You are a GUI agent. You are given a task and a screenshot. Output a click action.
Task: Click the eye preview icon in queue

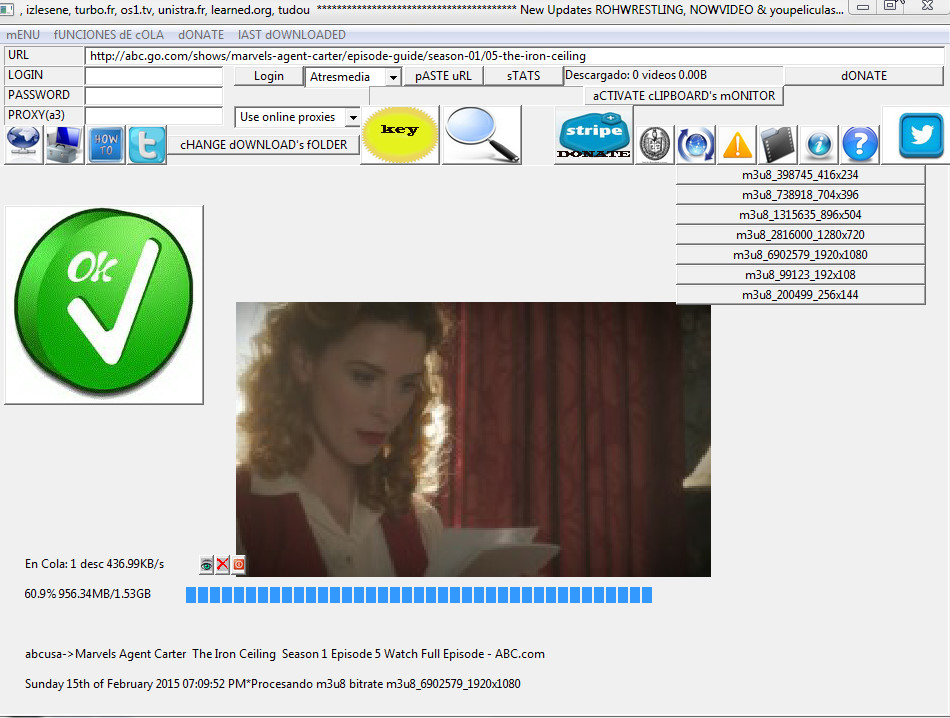207,565
